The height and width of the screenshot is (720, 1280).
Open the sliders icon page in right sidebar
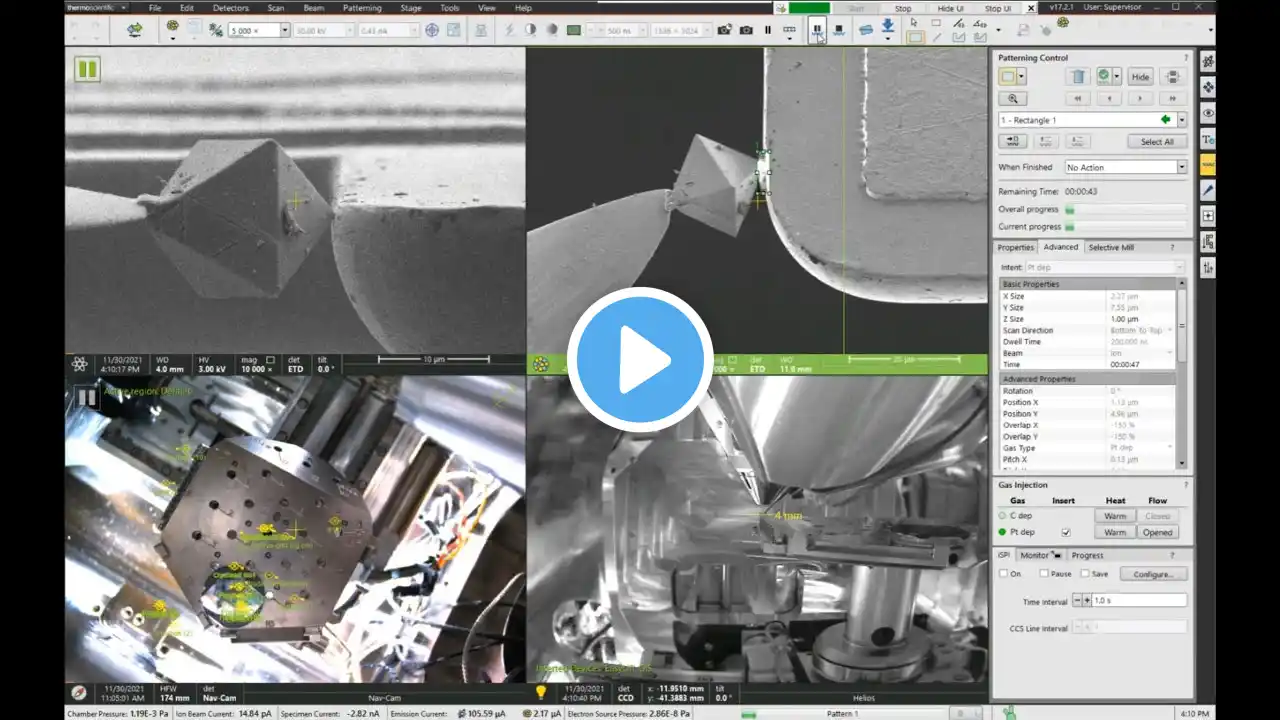[1208, 267]
